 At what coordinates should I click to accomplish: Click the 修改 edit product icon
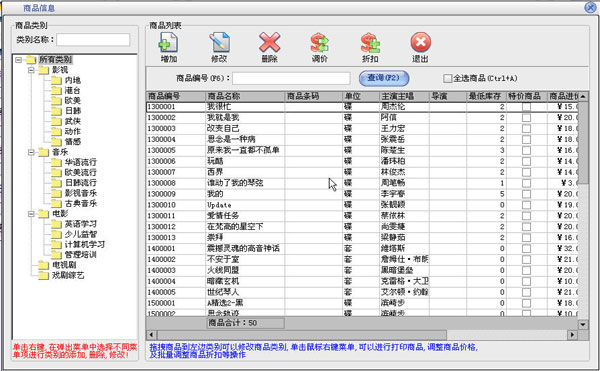[x=219, y=42]
